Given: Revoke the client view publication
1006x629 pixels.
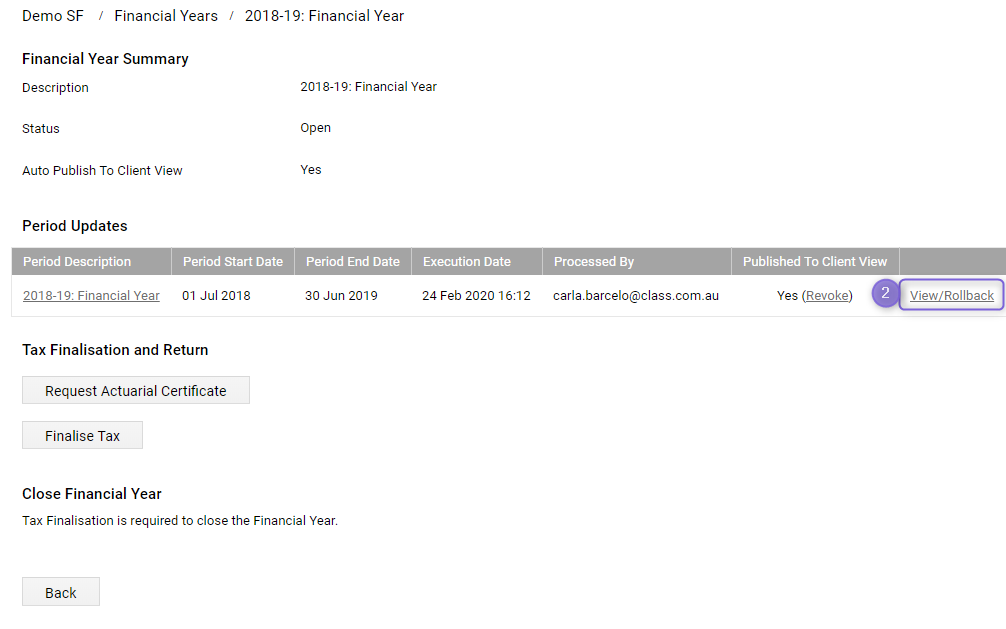Looking at the screenshot, I should (x=827, y=296).
